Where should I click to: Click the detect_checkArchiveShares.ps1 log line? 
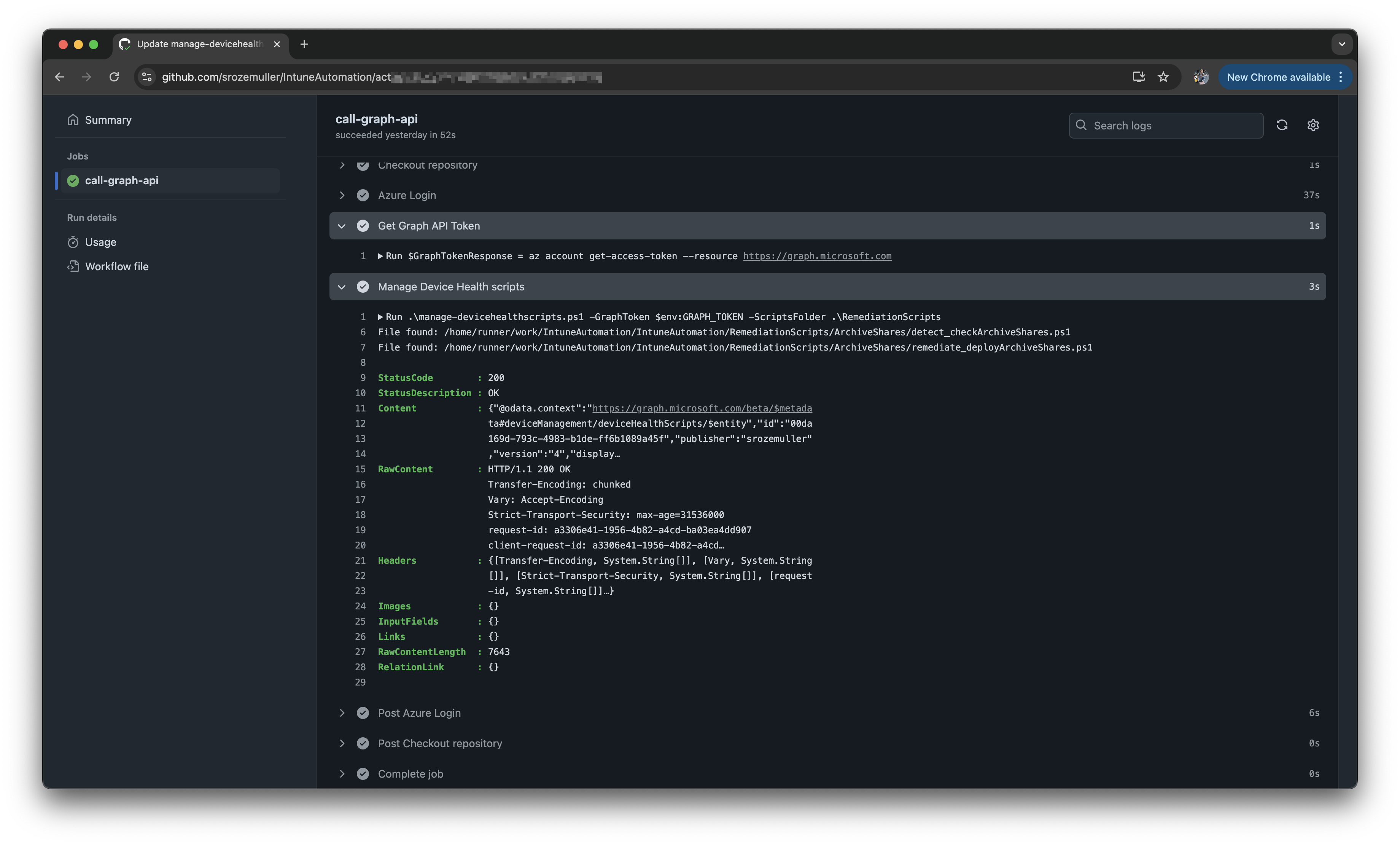(724, 332)
